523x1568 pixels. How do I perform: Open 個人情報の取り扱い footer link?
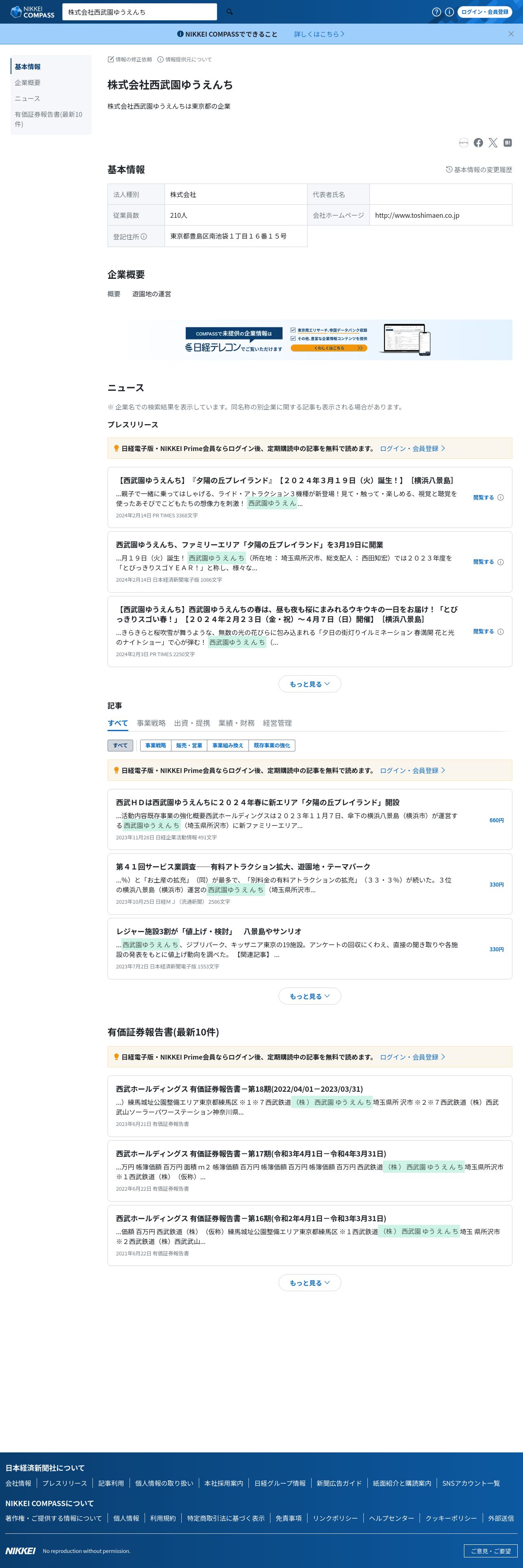pyautogui.click(x=164, y=1483)
